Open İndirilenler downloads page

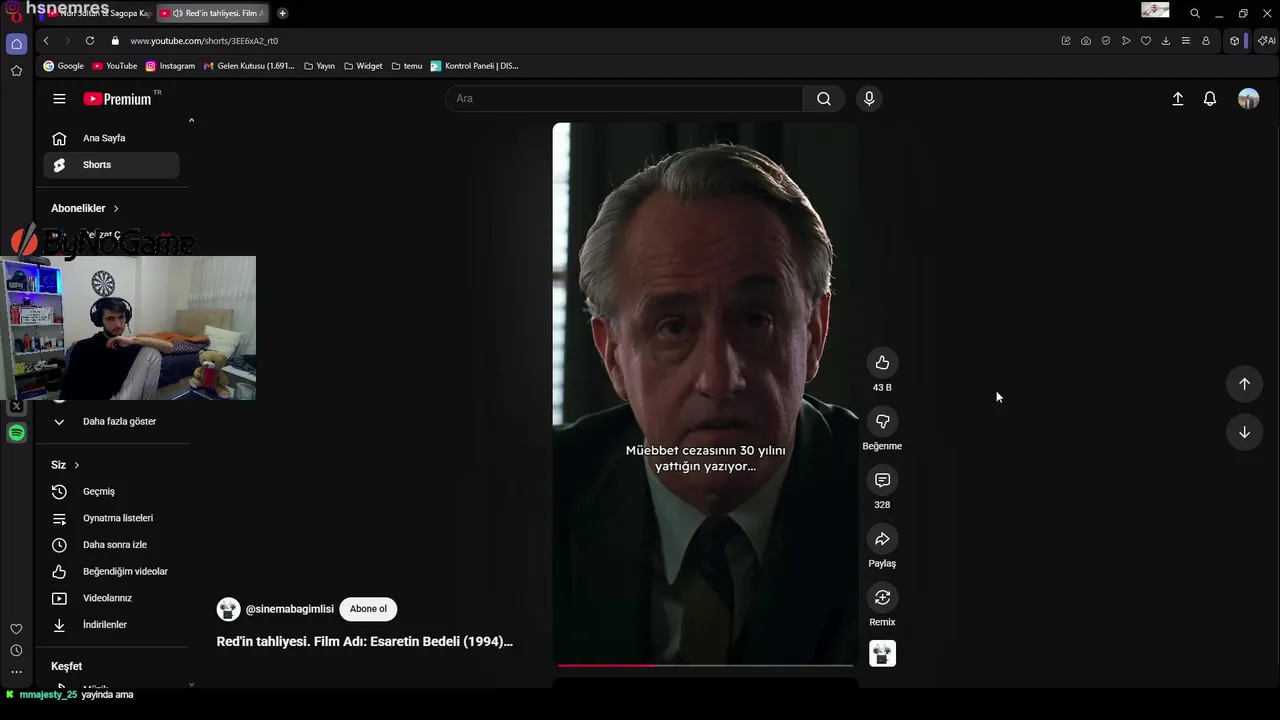[x=111, y=625]
